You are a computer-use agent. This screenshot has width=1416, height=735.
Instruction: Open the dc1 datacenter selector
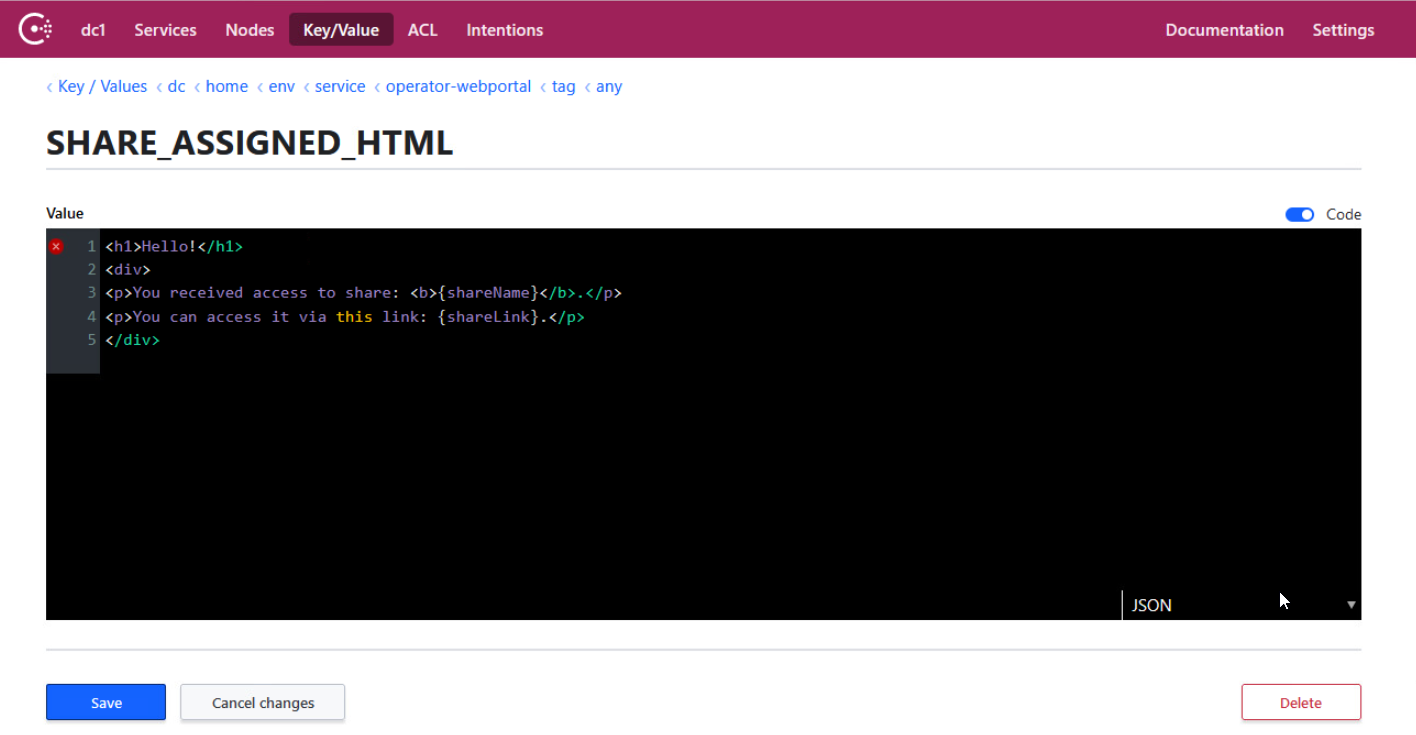[x=93, y=30]
